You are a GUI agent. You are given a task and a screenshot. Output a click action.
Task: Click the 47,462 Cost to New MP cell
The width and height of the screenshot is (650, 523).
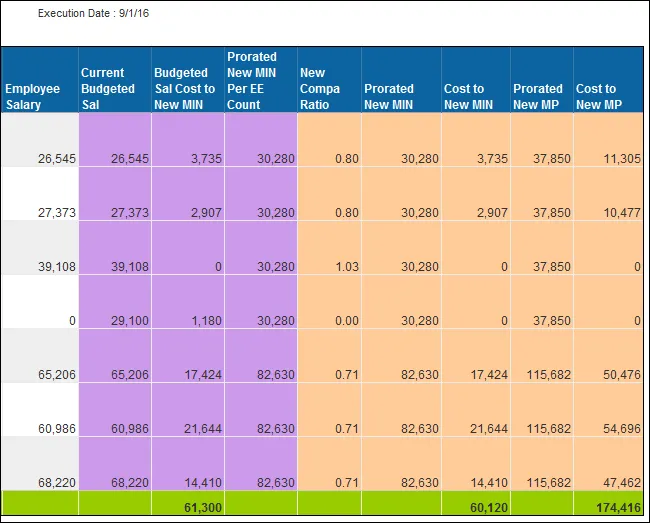coord(617,483)
